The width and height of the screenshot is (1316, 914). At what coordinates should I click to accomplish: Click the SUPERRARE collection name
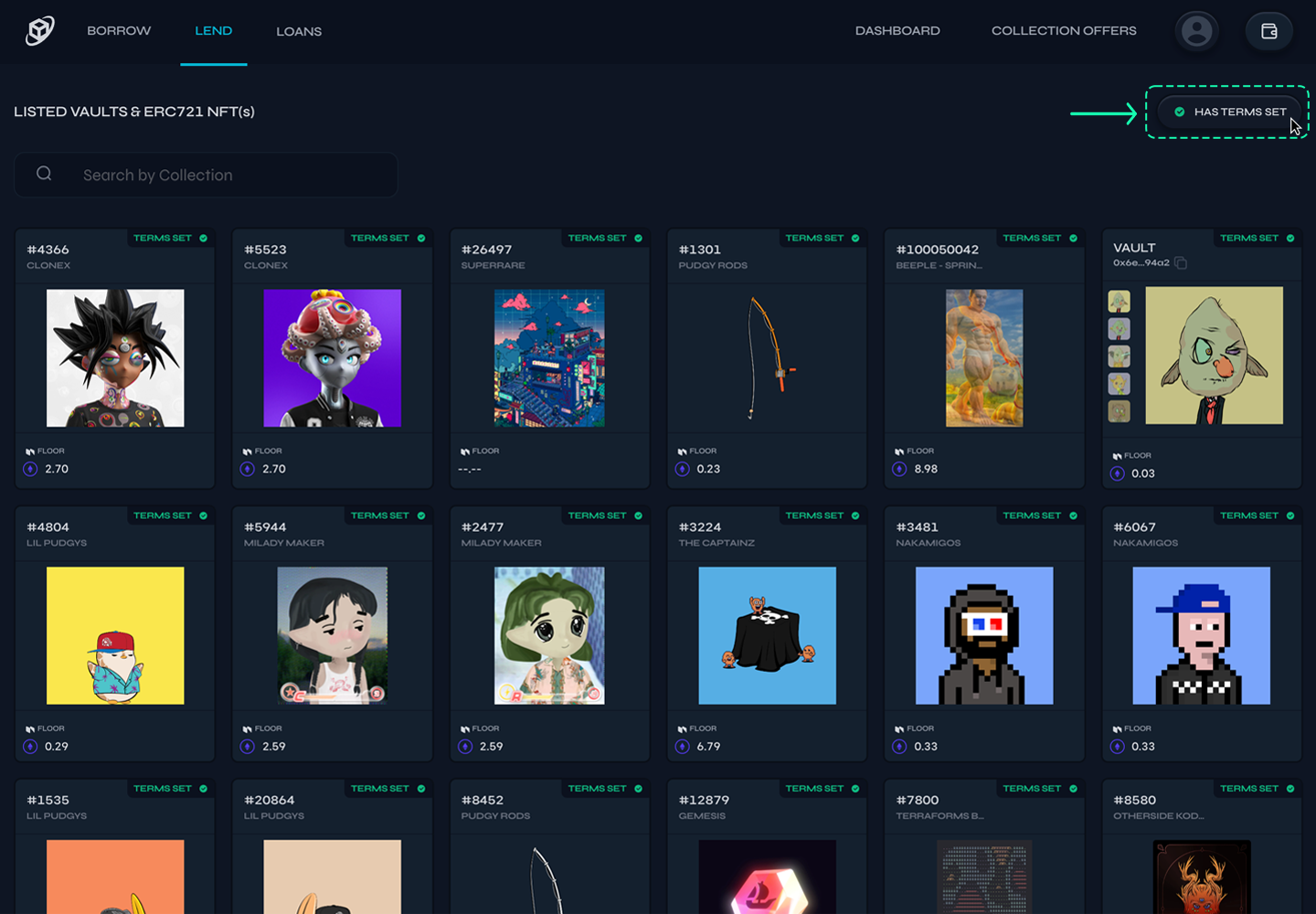(493, 266)
